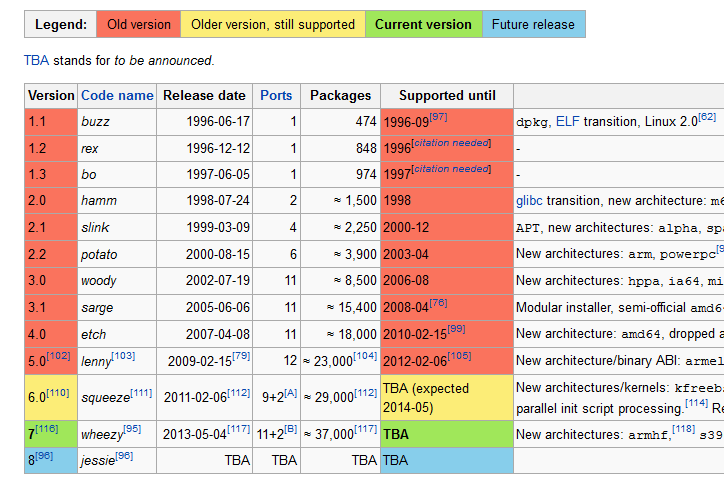Open citation 79 next to 2009-02-15
This screenshot has width=724, height=486.
(x=241, y=356)
